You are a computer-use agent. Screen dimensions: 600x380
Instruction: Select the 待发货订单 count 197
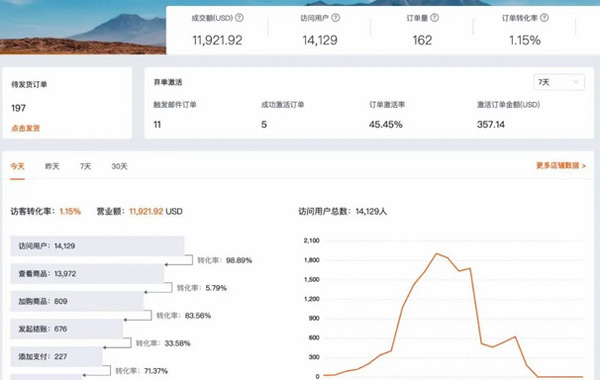coord(18,108)
